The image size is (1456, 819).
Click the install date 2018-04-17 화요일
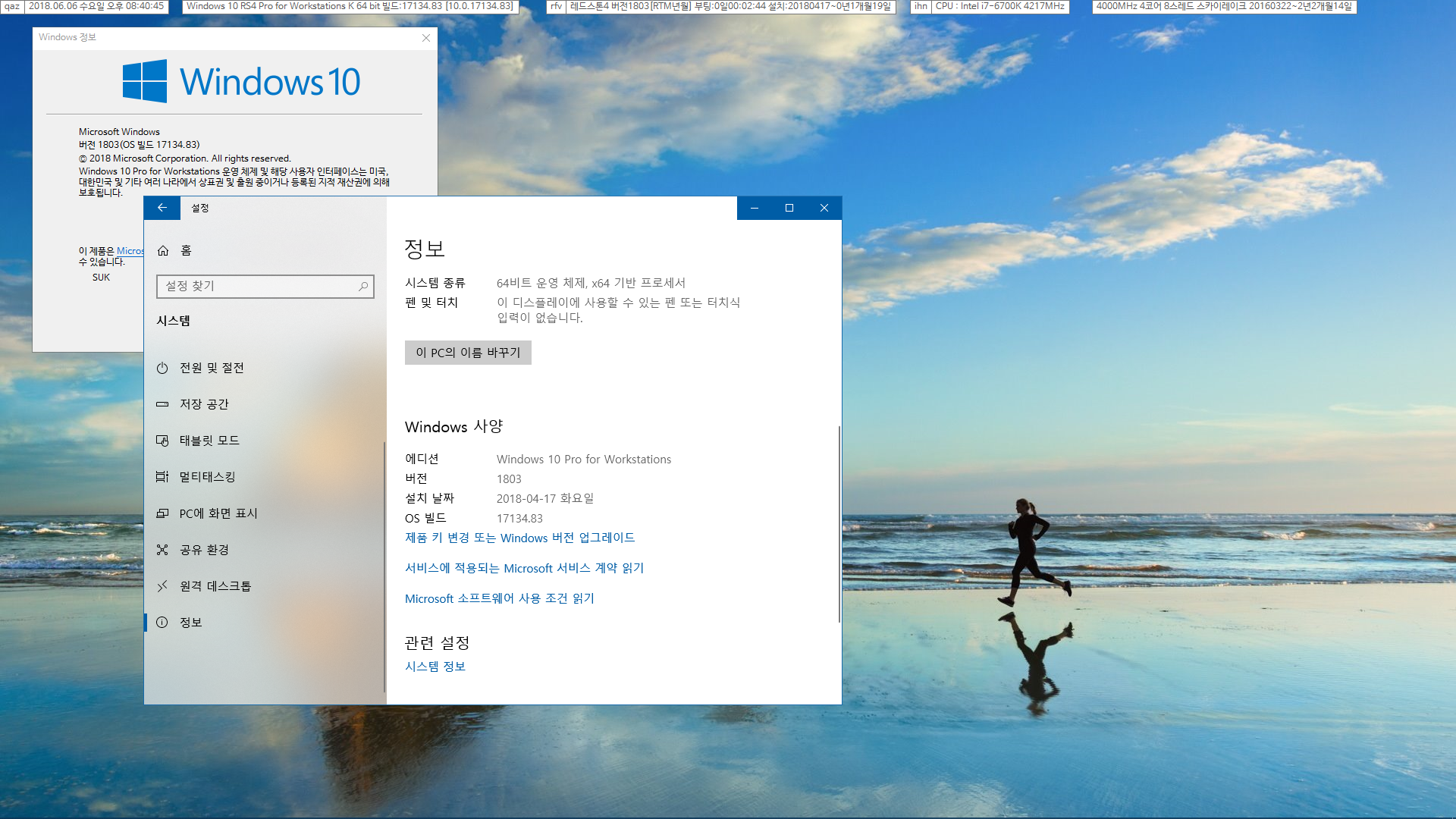pyautogui.click(x=545, y=499)
